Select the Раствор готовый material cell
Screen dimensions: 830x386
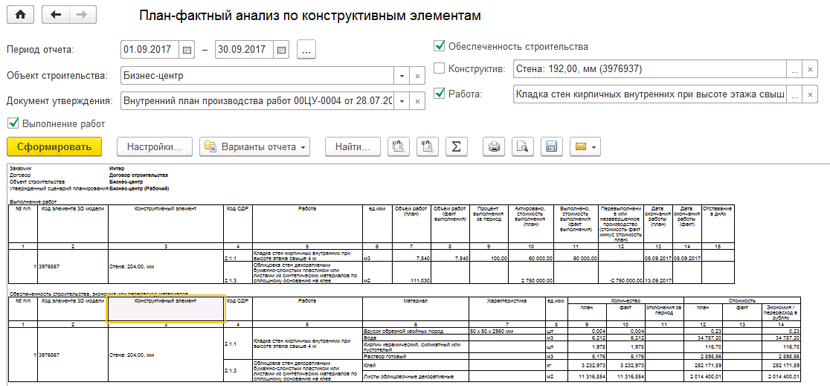tap(416, 356)
